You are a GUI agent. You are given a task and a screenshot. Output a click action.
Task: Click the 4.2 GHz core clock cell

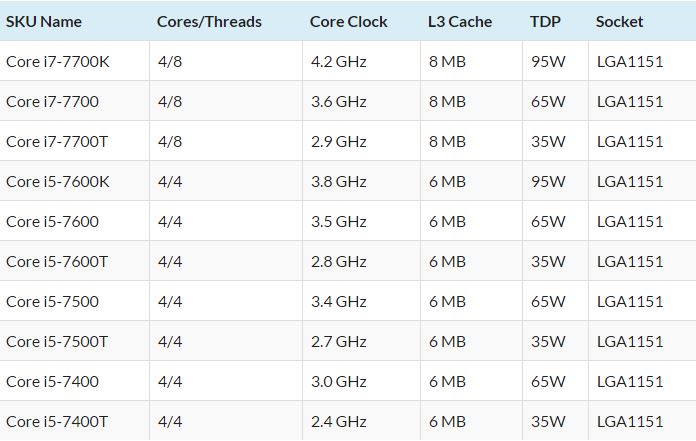click(x=338, y=62)
